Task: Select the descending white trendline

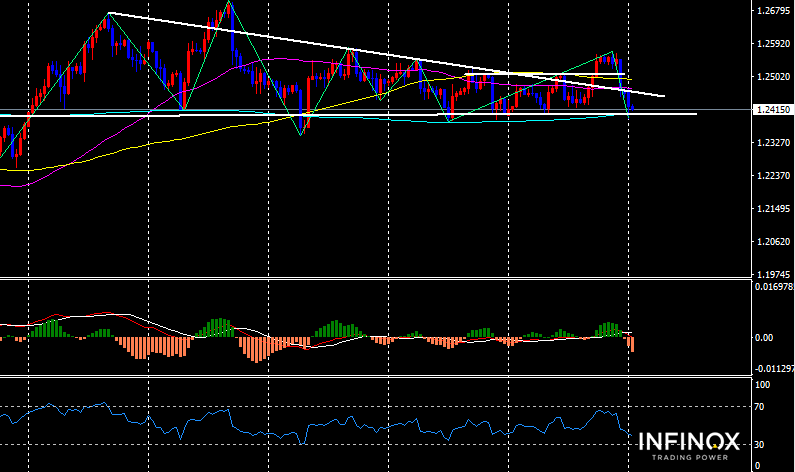Action: [385, 54]
